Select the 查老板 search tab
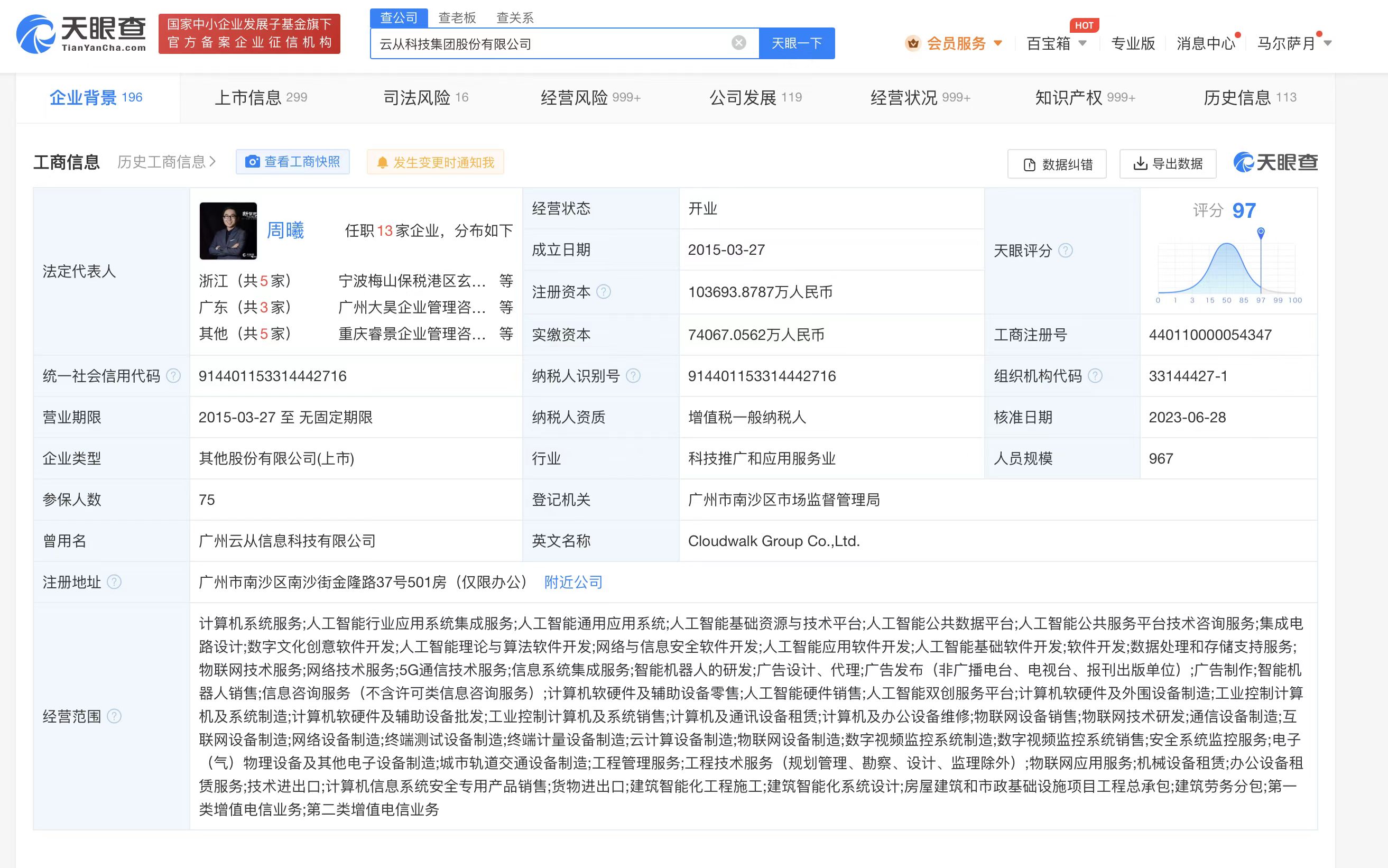Viewport: 1388px width, 868px height. (457, 18)
